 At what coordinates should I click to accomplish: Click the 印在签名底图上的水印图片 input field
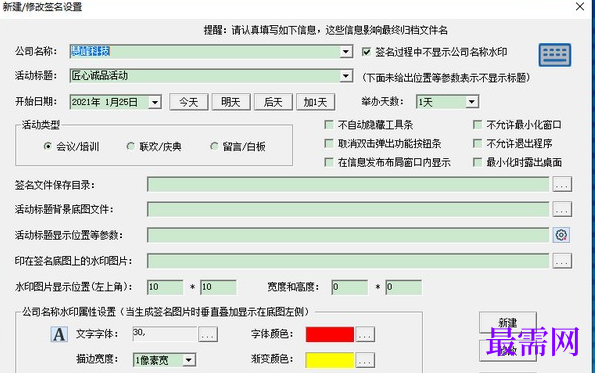(x=348, y=261)
